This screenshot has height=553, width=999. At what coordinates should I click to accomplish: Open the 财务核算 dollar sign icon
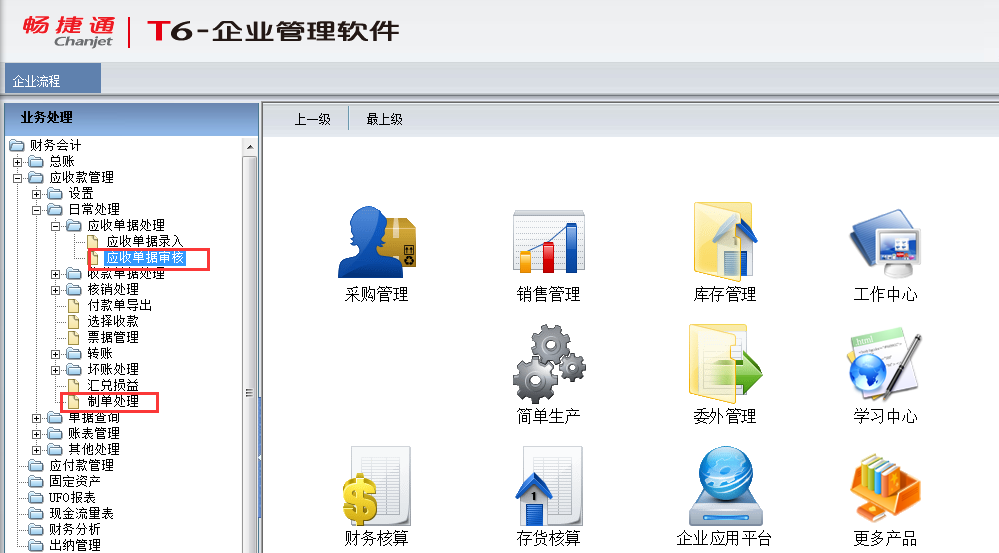[x=377, y=486]
